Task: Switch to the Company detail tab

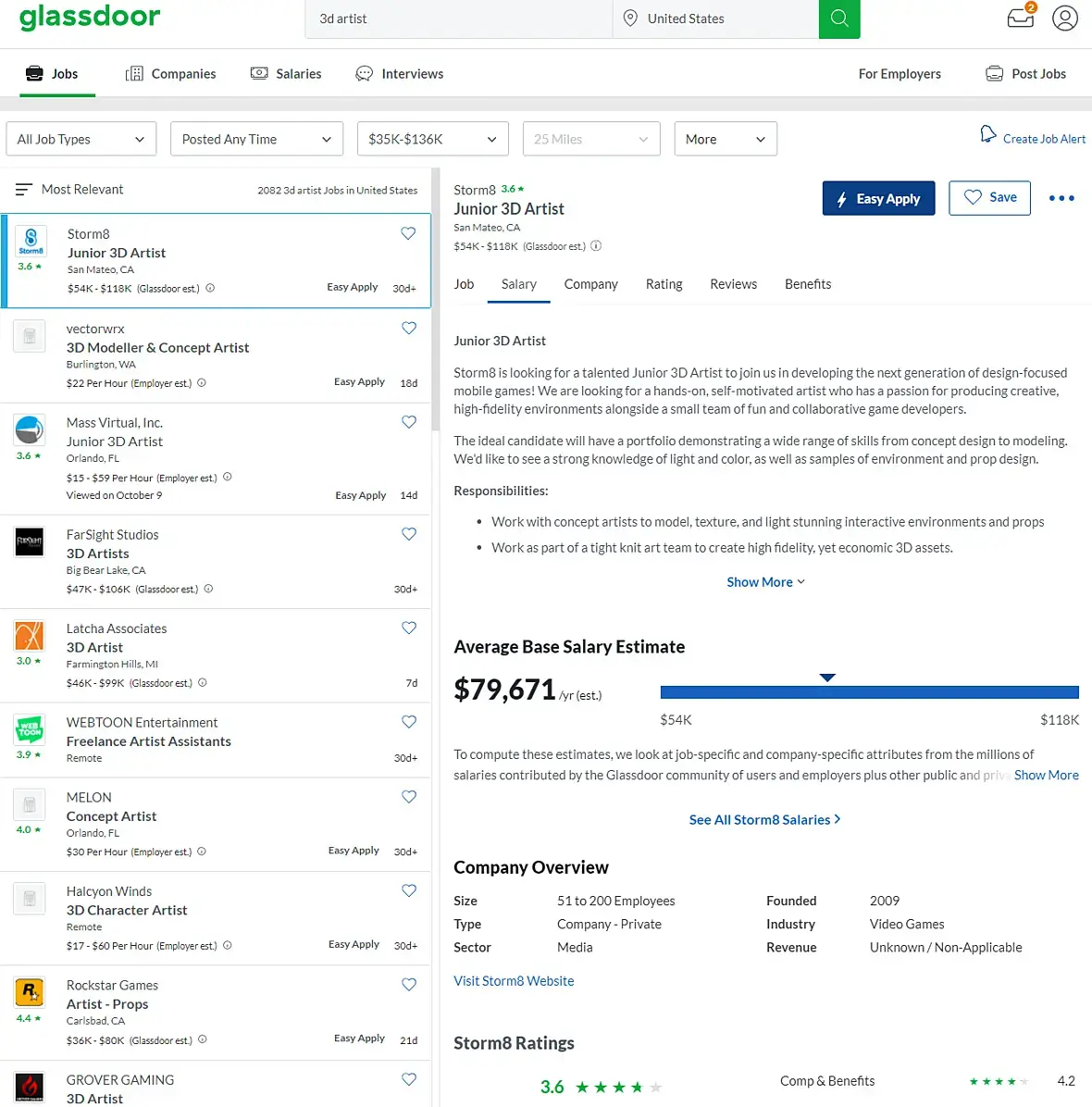Action: (x=590, y=284)
